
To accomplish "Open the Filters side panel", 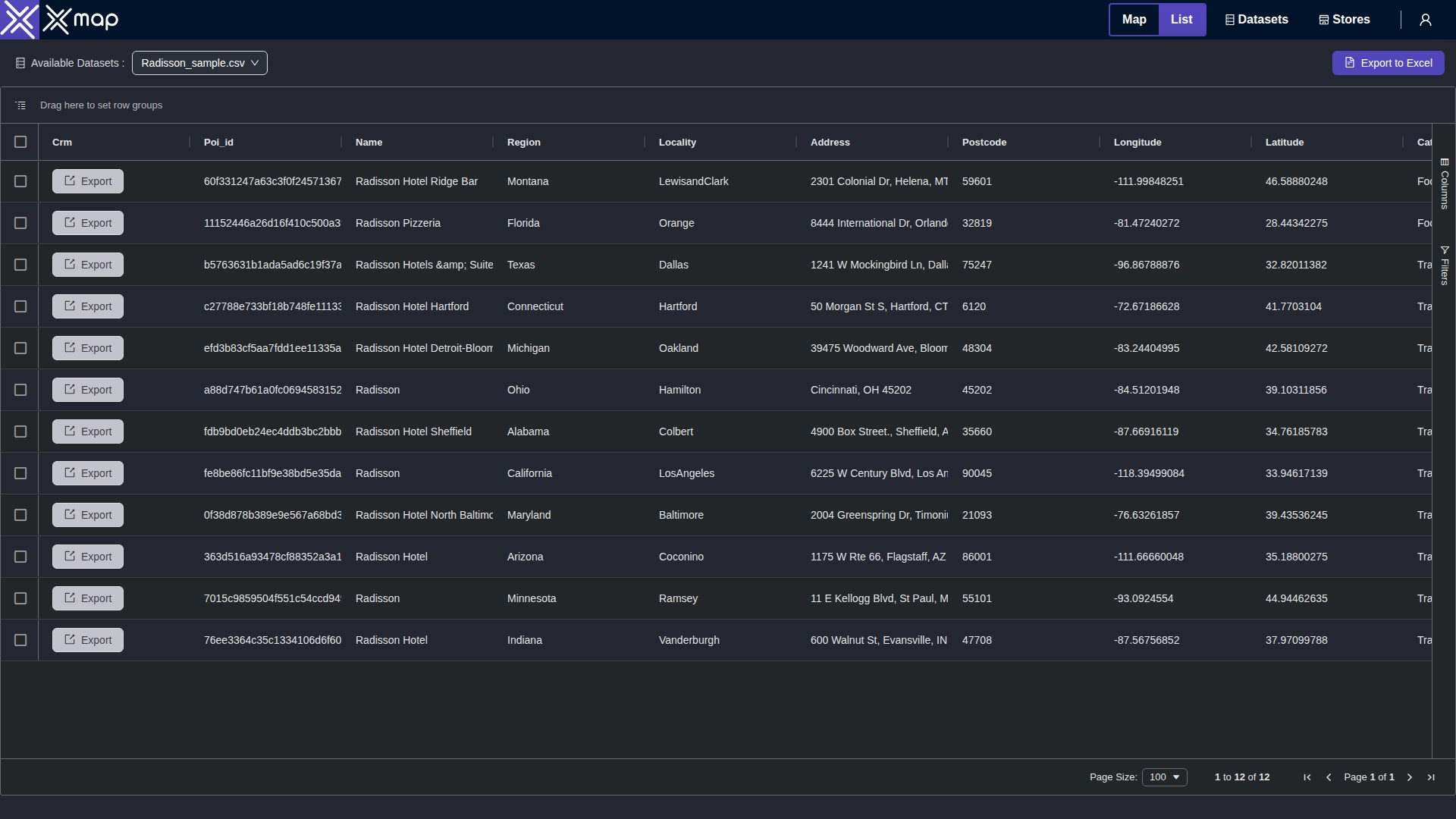I will [x=1445, y=265].
